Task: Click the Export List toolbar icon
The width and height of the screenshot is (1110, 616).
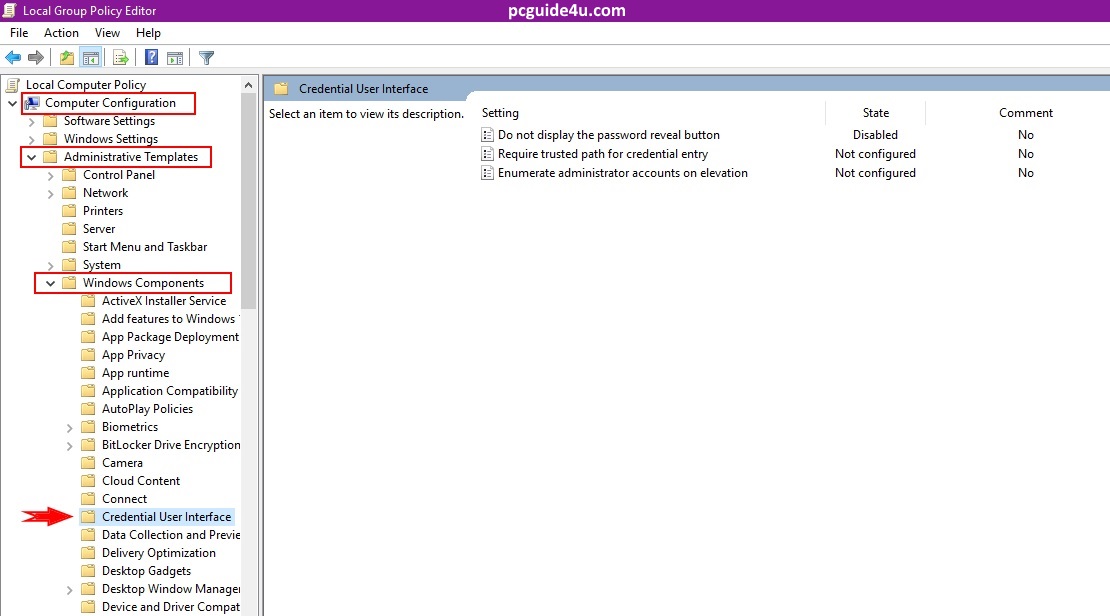Action: (121, 58)
